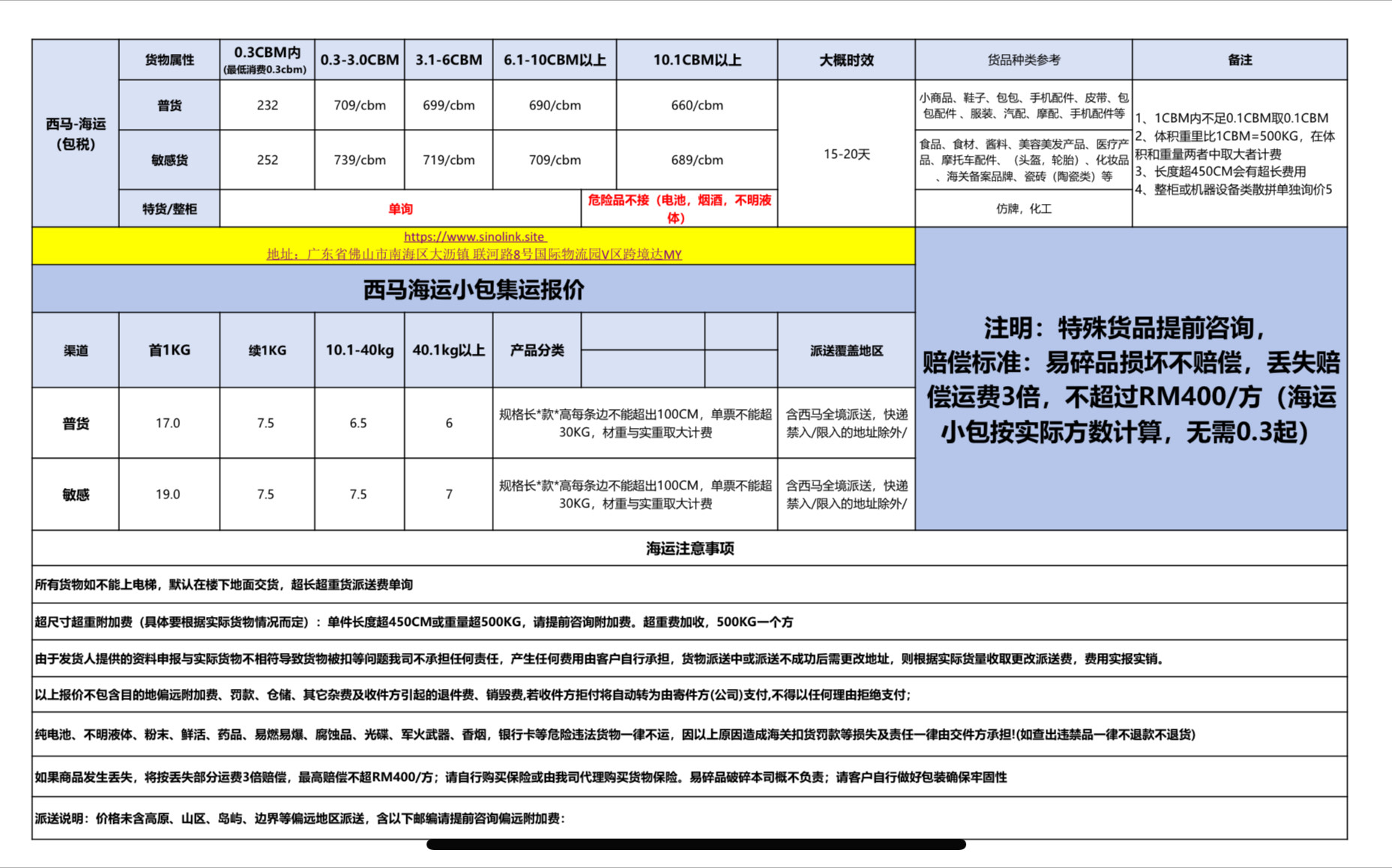Click the red 单询 cell
The image size is (1392, 868).
[400, 209]
